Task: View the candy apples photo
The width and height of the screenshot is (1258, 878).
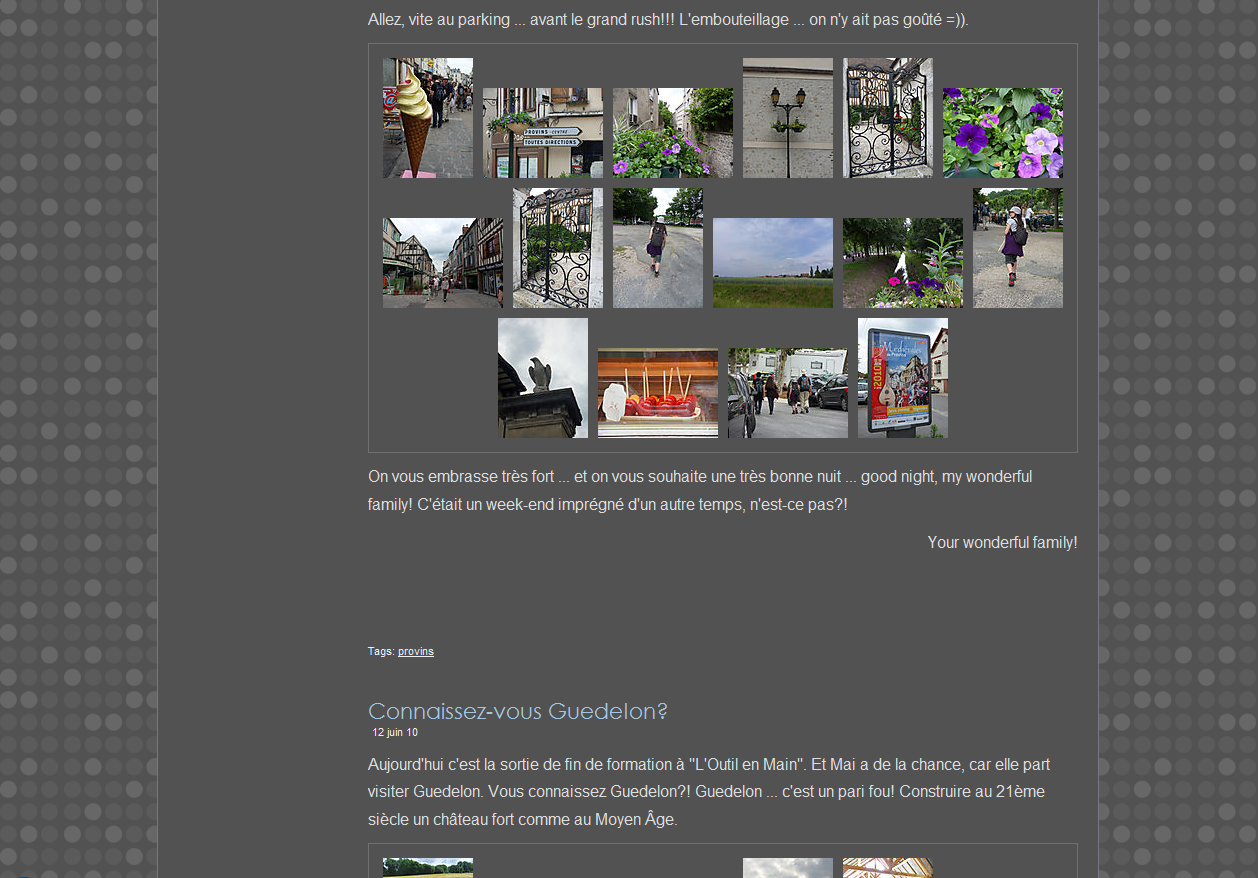Action: (657, 393)
